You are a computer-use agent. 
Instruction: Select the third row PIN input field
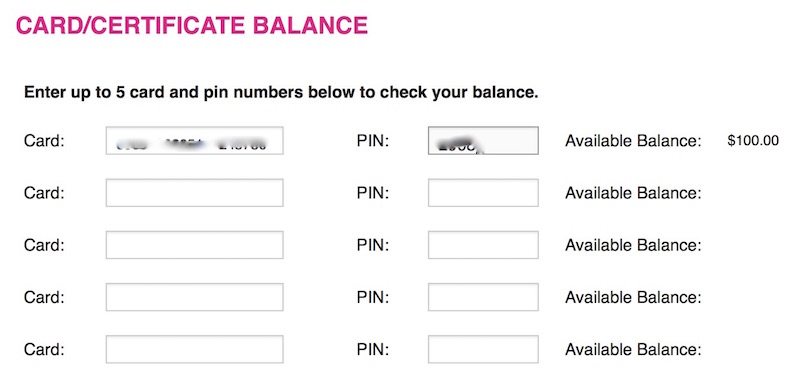pyautogui.click(x=483, y=245)
